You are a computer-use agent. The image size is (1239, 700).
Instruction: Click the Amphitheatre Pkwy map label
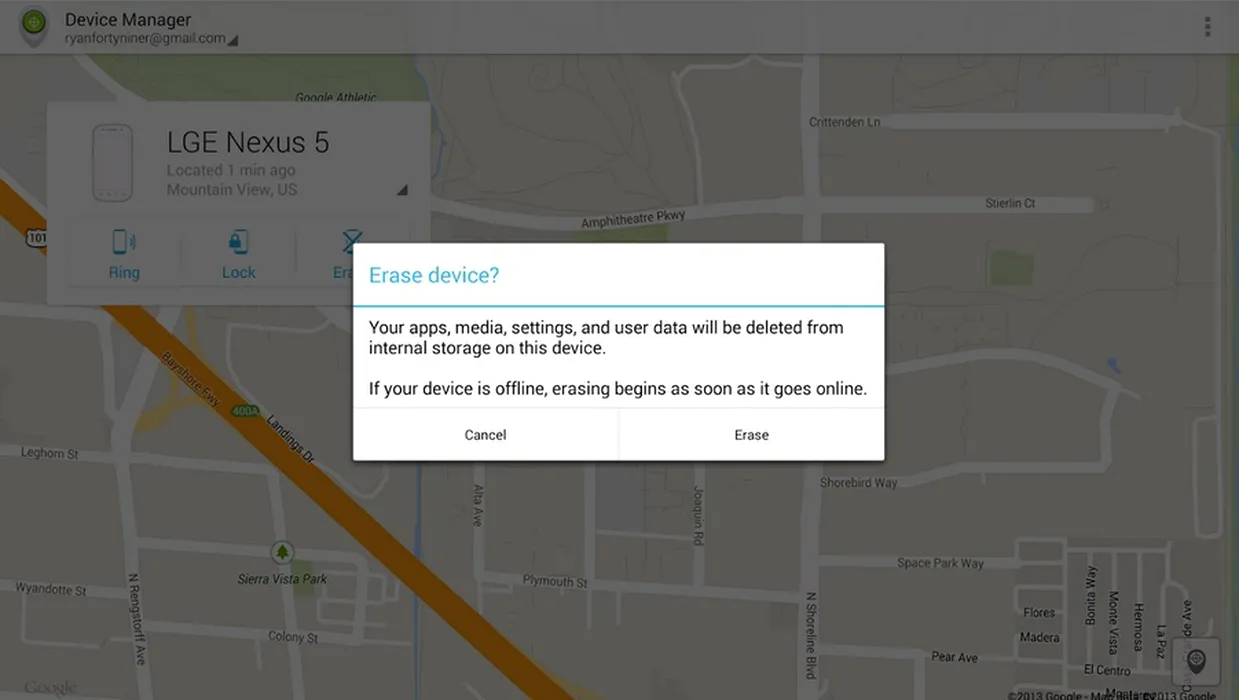[x=633, y=218]
